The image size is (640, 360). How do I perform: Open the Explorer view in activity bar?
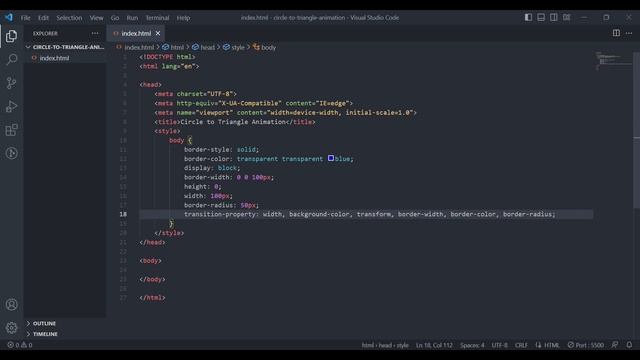11,36
